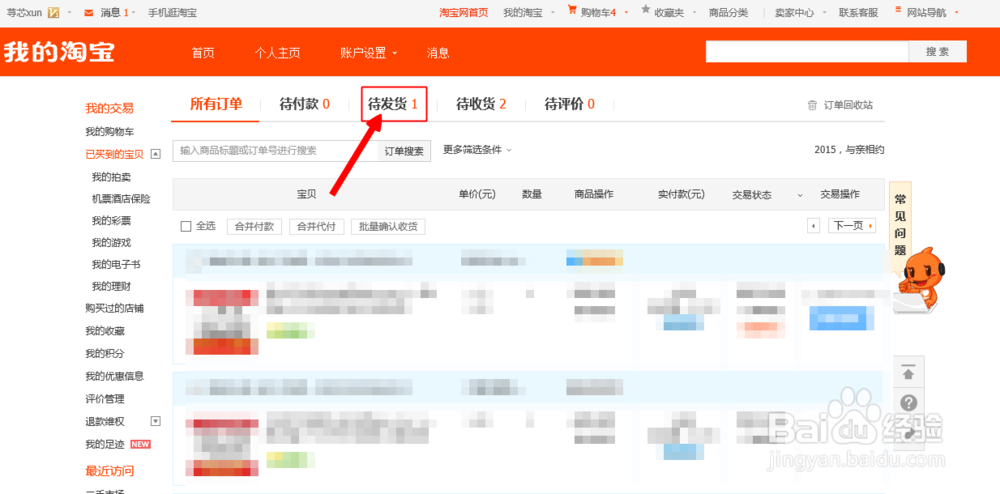1000x494 pixels.
Task: Open 我的优惠信息 in the sidebar
Action: pyautogui.click(x=115, y=376)
